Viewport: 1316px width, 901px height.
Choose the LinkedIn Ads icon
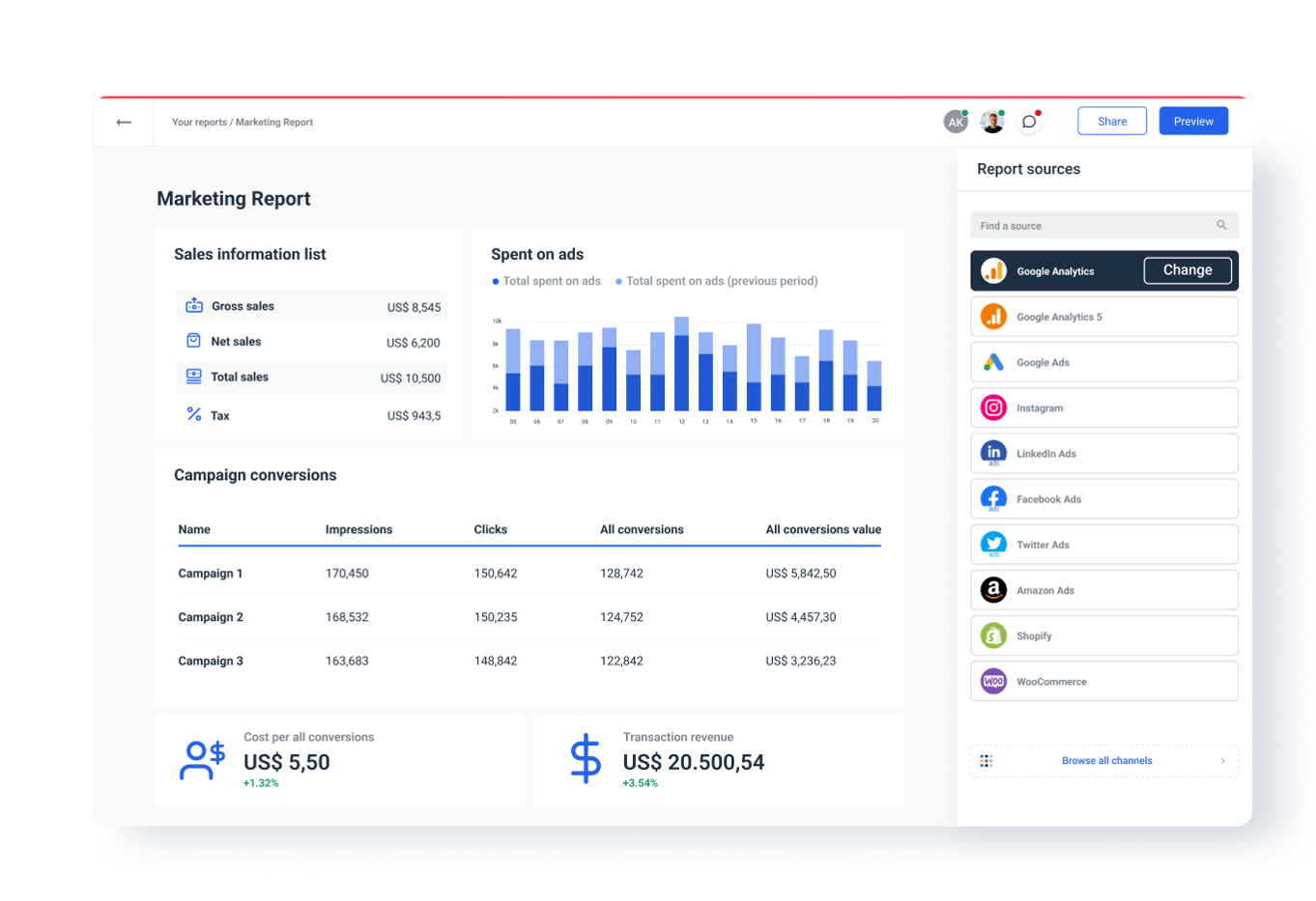coord(993,453)
